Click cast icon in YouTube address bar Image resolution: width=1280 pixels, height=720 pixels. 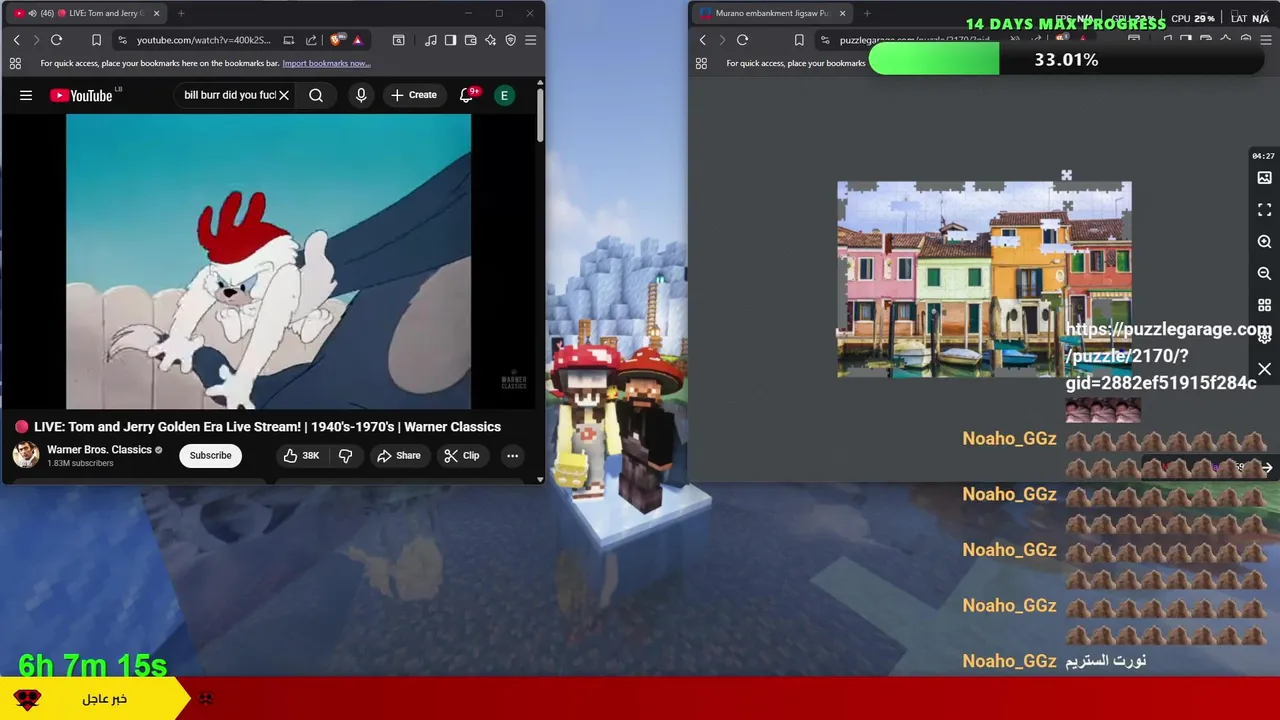tap(288, 40)
